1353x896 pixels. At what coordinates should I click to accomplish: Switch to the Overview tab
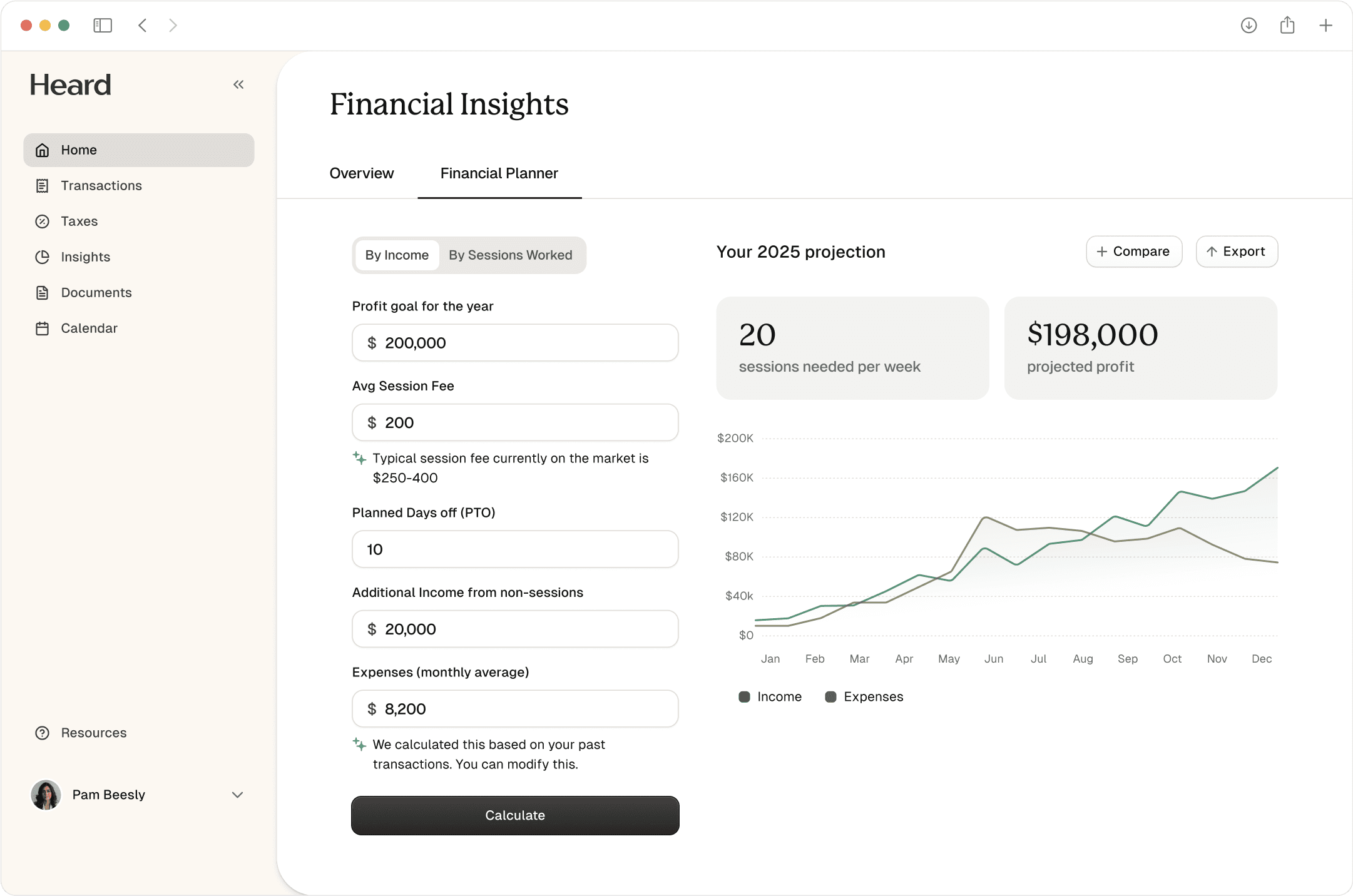[362, 173]
